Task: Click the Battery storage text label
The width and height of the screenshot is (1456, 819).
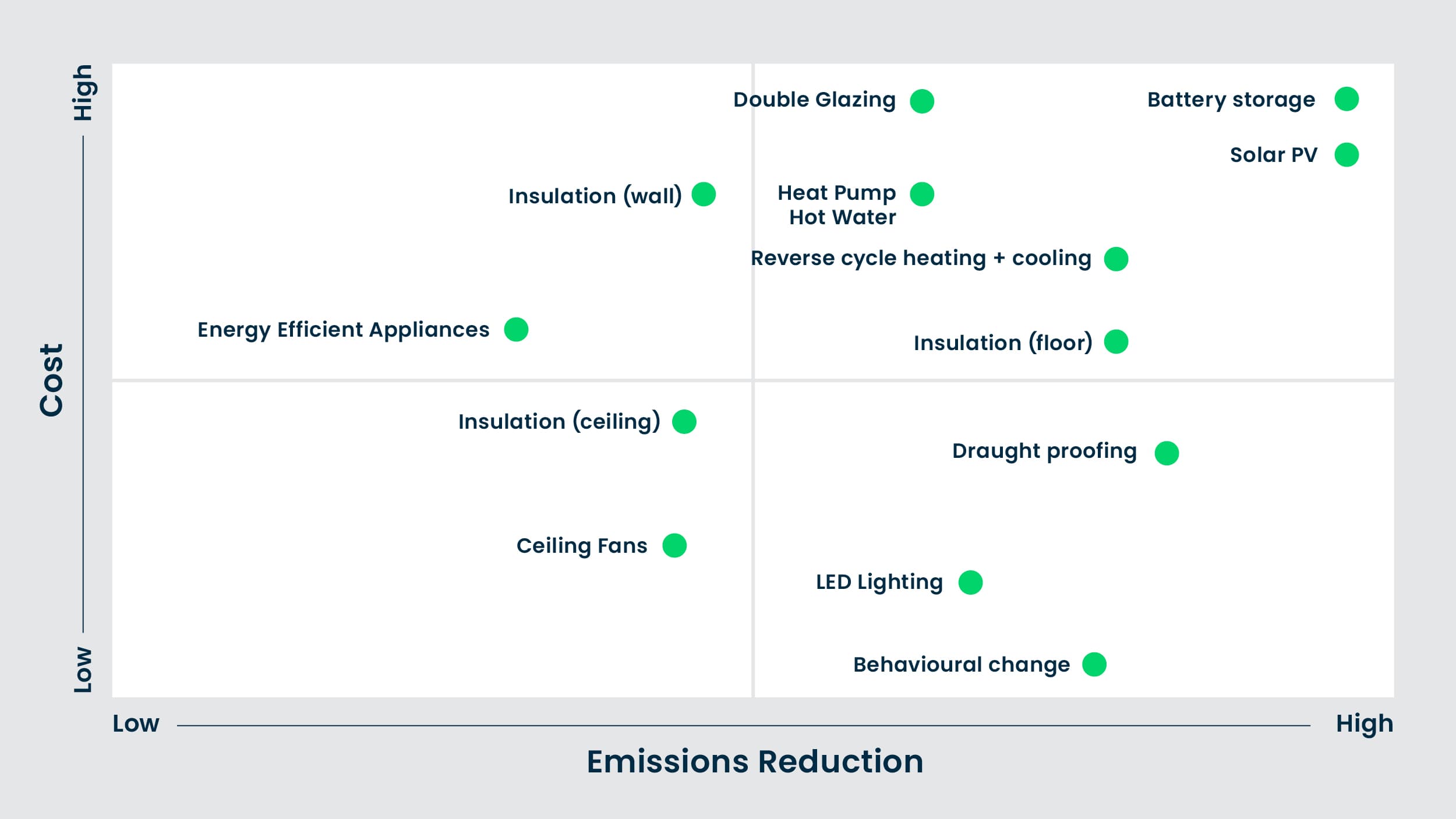Action: [1231, 100]
